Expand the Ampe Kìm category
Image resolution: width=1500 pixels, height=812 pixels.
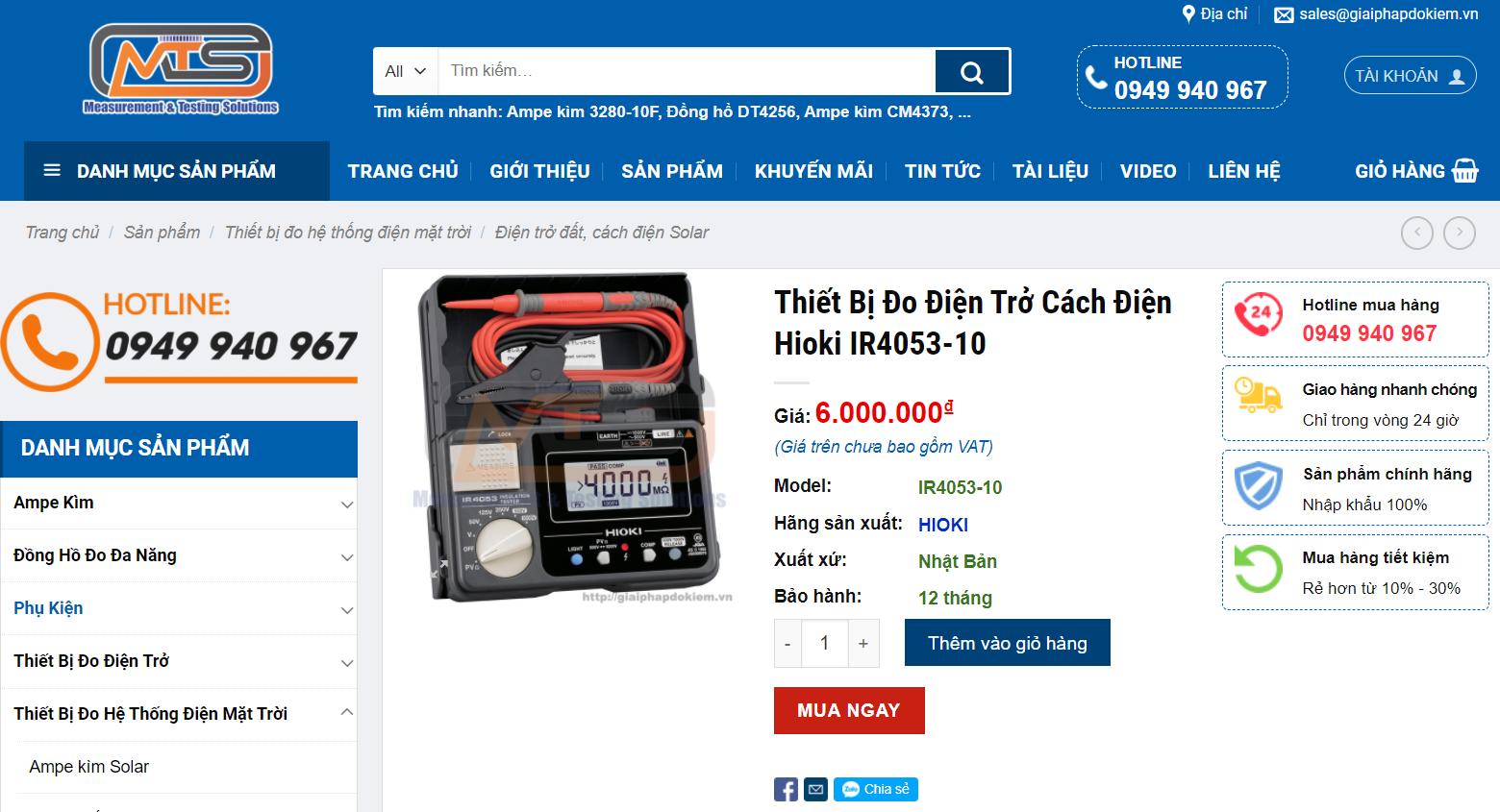[347, 504]
